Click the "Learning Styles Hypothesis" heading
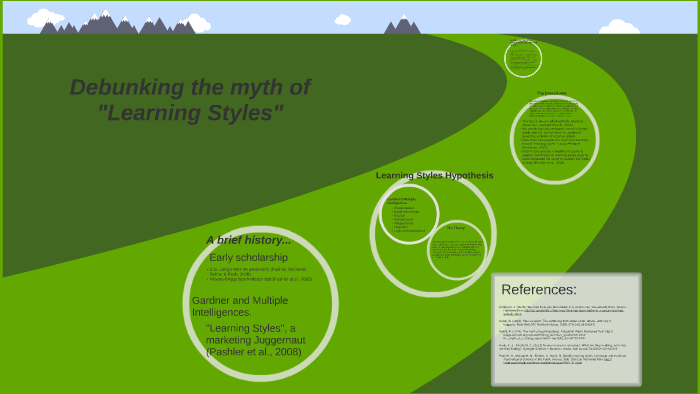 434,175
